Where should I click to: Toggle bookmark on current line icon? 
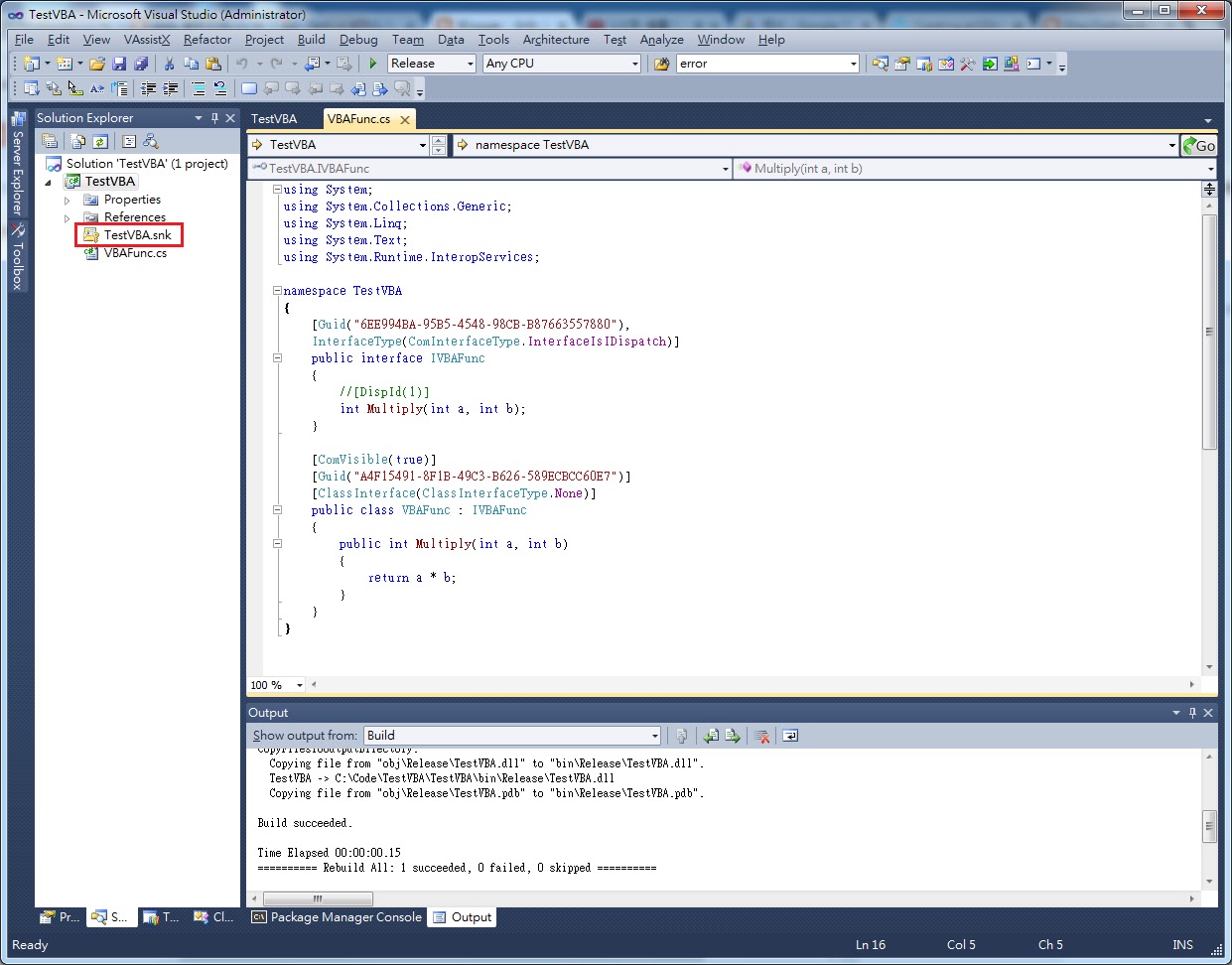(249, 88)
